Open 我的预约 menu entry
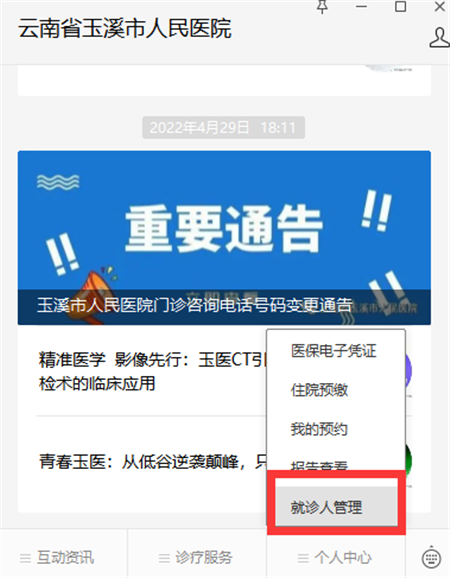Screen dimensions: 450x578 (x=319, y=429)
